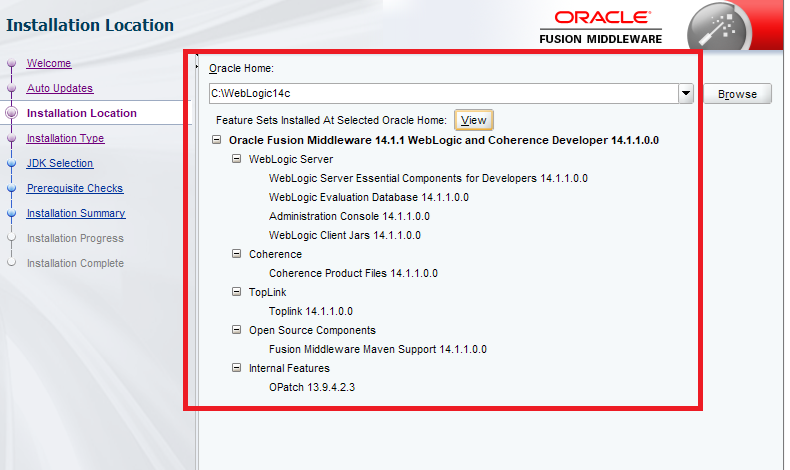Click the current Installation Location step marker

pyautogui.click(x=12, y=113)
